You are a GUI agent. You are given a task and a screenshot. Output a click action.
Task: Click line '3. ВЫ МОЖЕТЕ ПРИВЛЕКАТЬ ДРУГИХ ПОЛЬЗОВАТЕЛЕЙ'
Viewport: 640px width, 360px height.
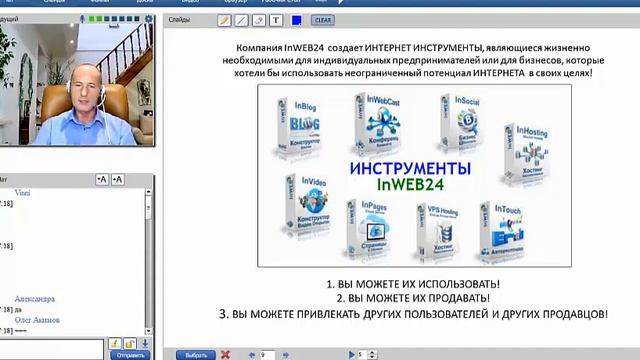tap(355, 314)
